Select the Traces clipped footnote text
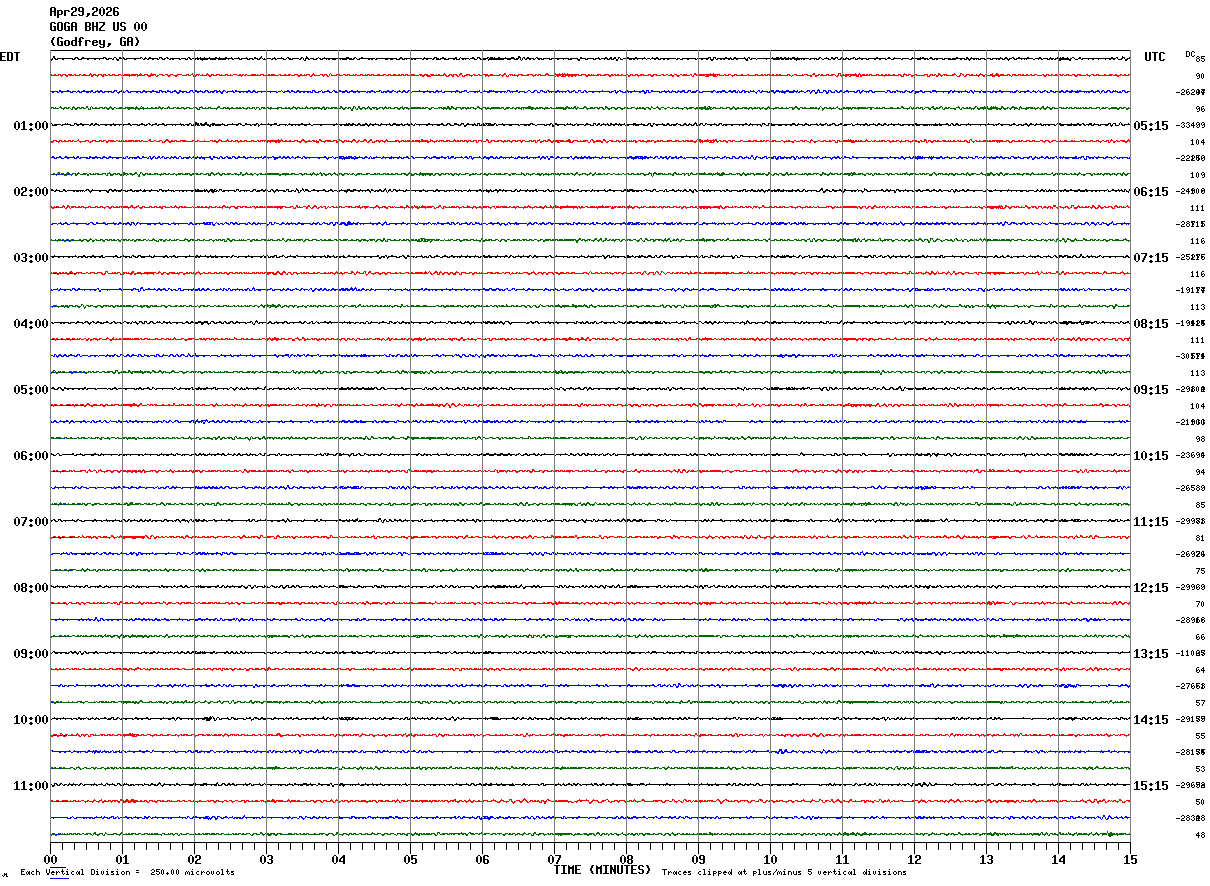The height and width of the screenshot is (886, 1210). pyautogui.click(x=784, y=873)
